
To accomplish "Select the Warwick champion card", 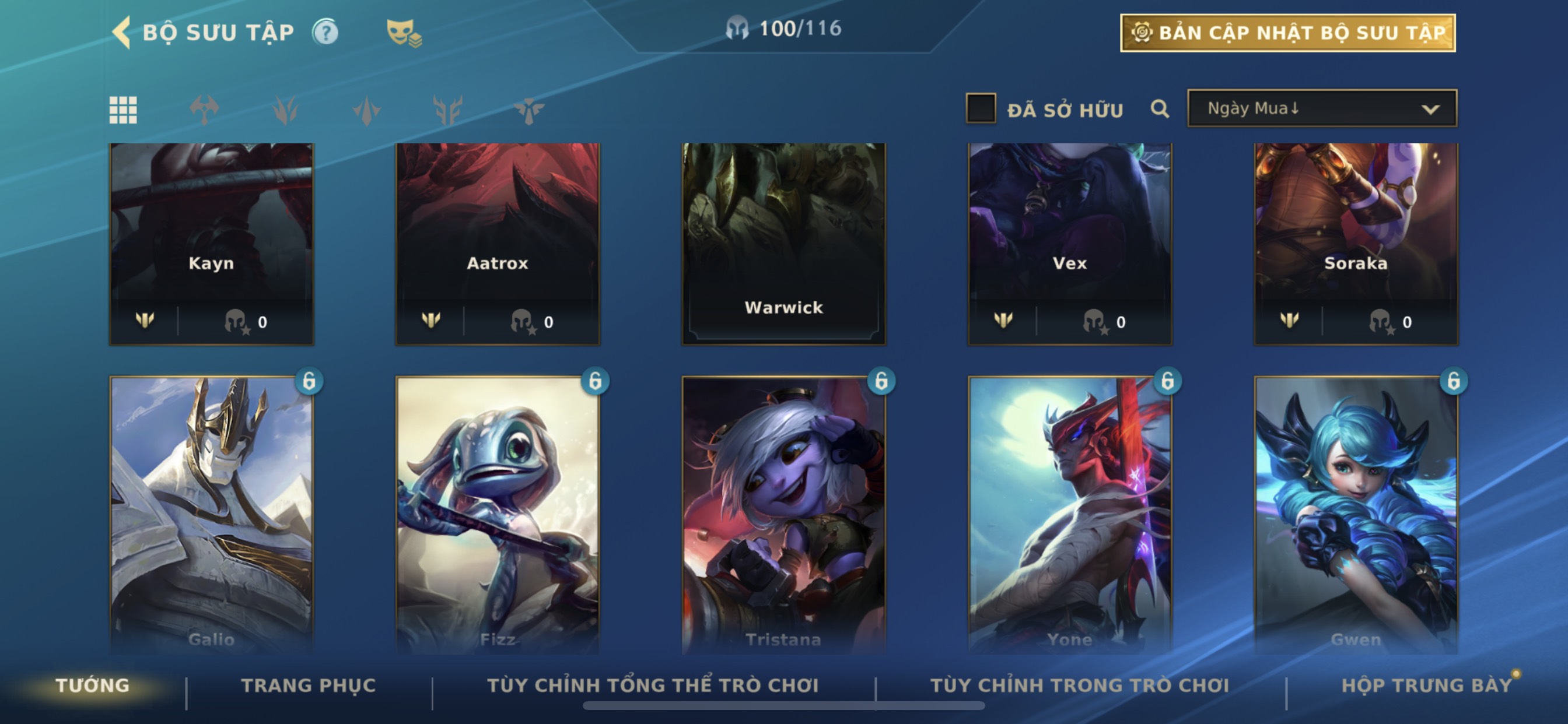I will click(x=783, y=244).
